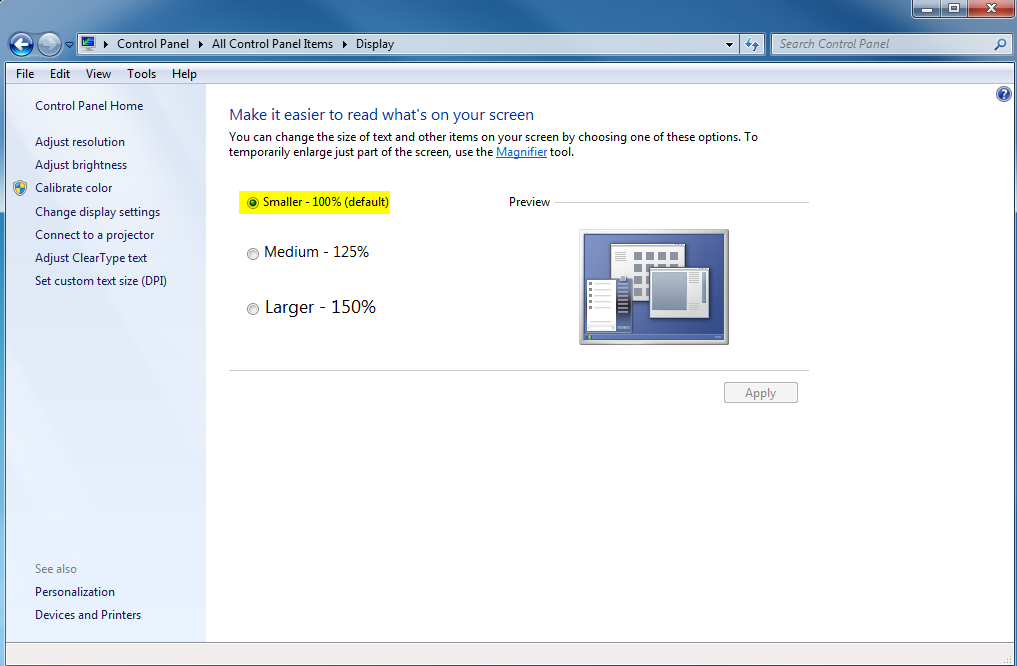The height and width of the screenshot is (666, 1017).
Task: Open Adjust ClearType text link
Action: point(91,258)
